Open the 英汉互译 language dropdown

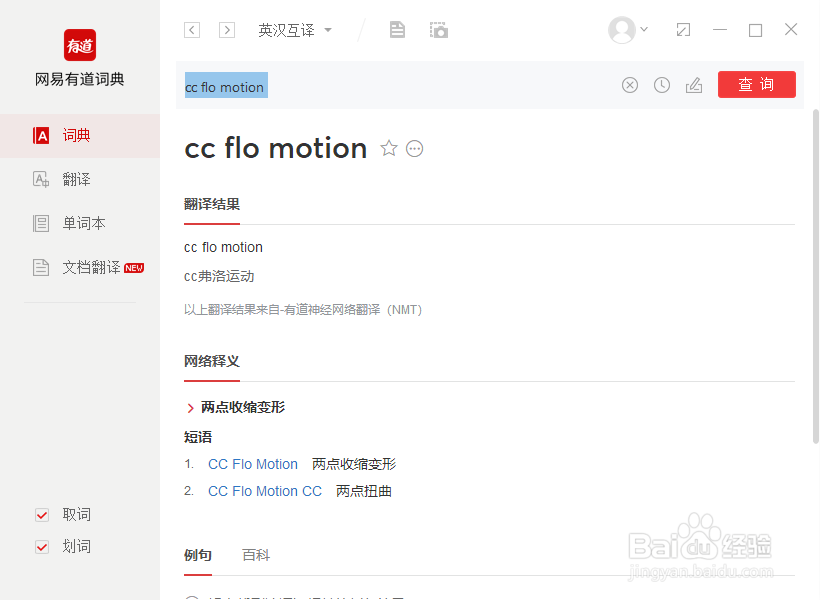tap(295, 30)
